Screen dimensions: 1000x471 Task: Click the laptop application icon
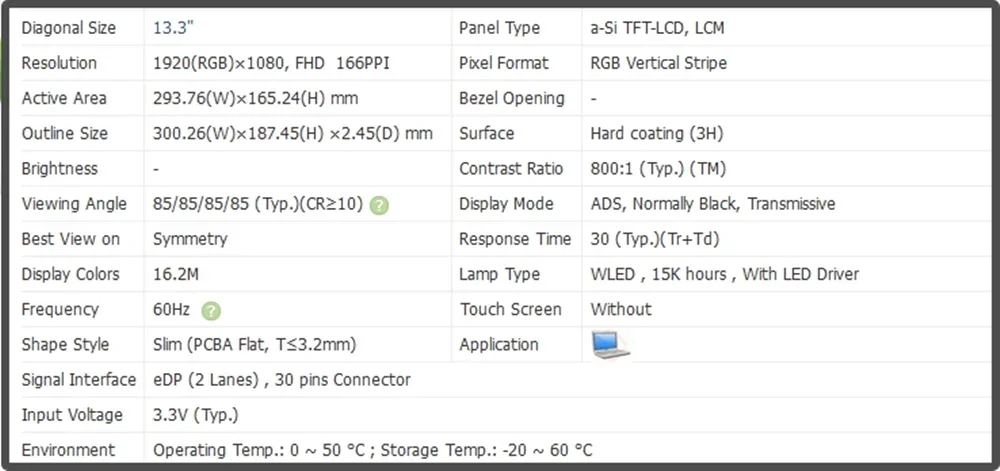click(610, 345)
